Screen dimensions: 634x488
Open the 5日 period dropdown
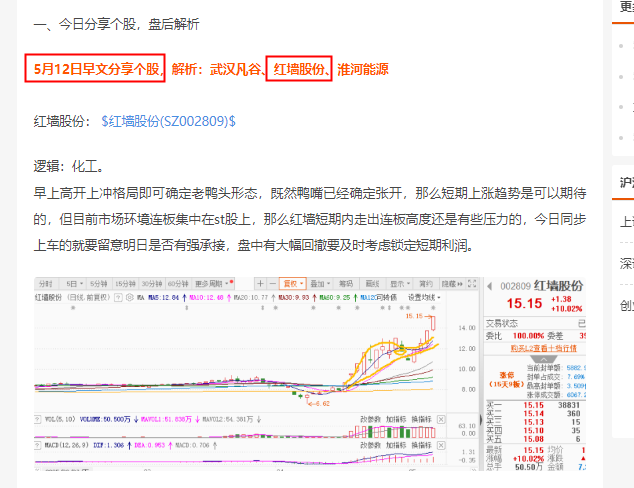click(74, 284)
